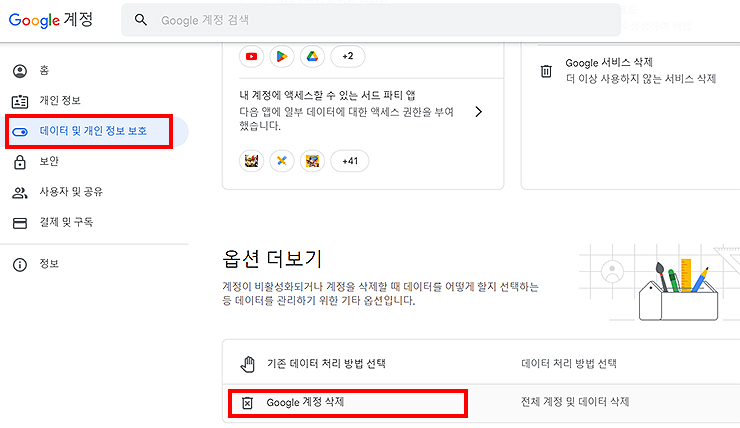
Task: Click the Google 계정 logo
Action: click(x=51, y=20)
